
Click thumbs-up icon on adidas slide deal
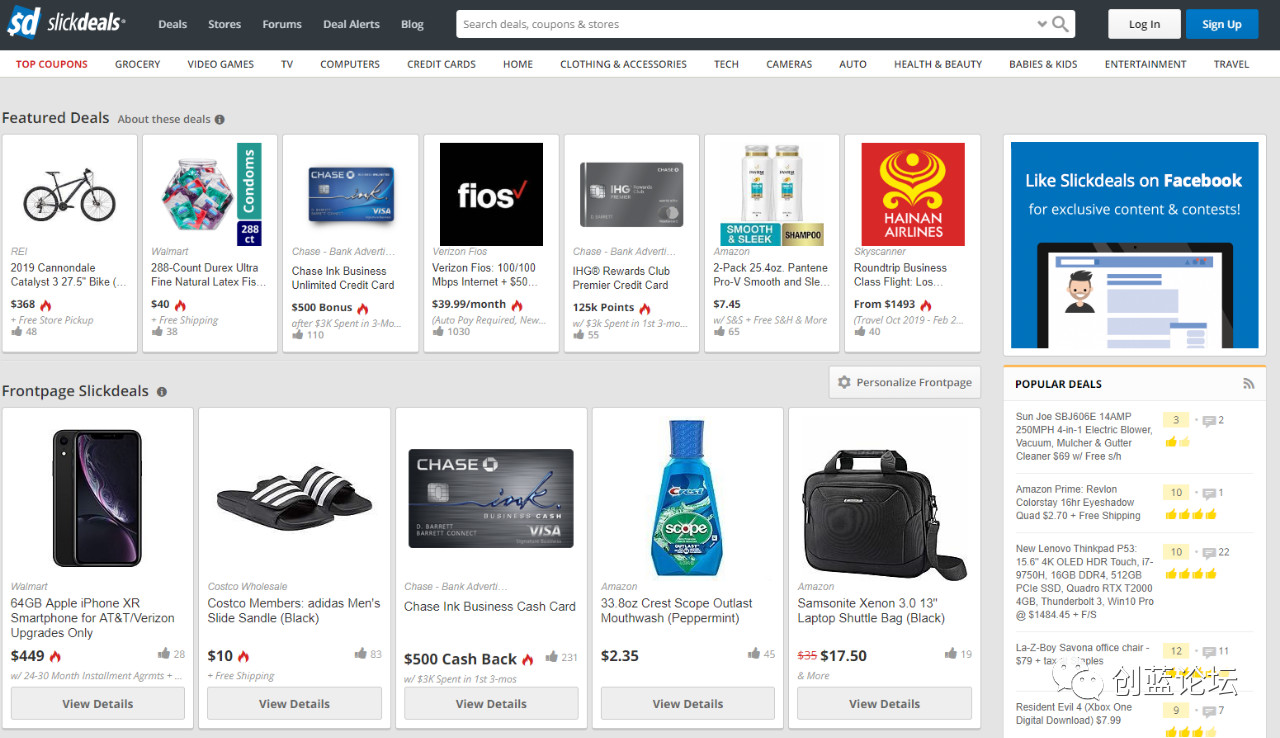pyautogui.click(x=360, y=654)
